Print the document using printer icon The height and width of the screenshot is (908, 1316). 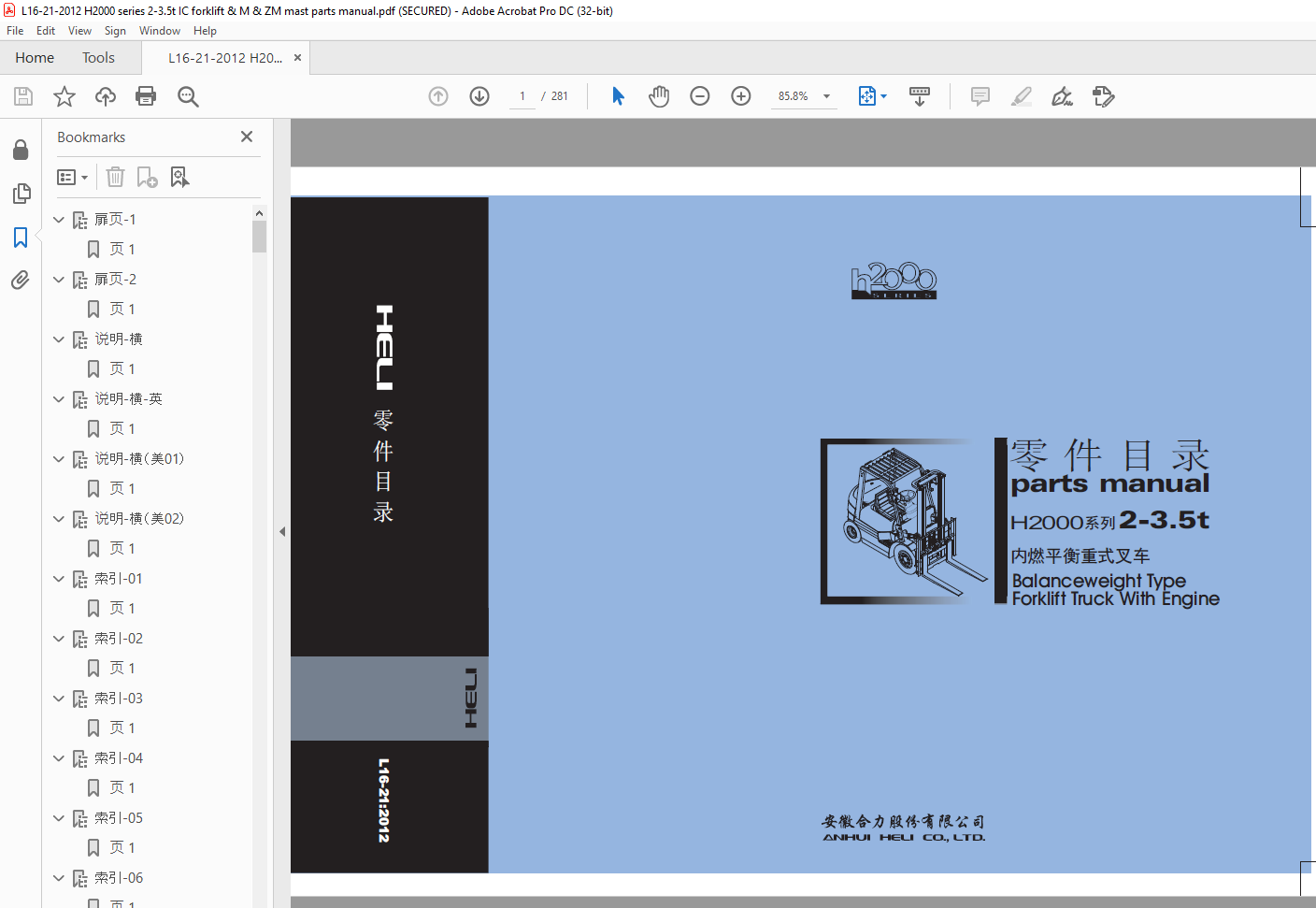[x=146, y=96]
